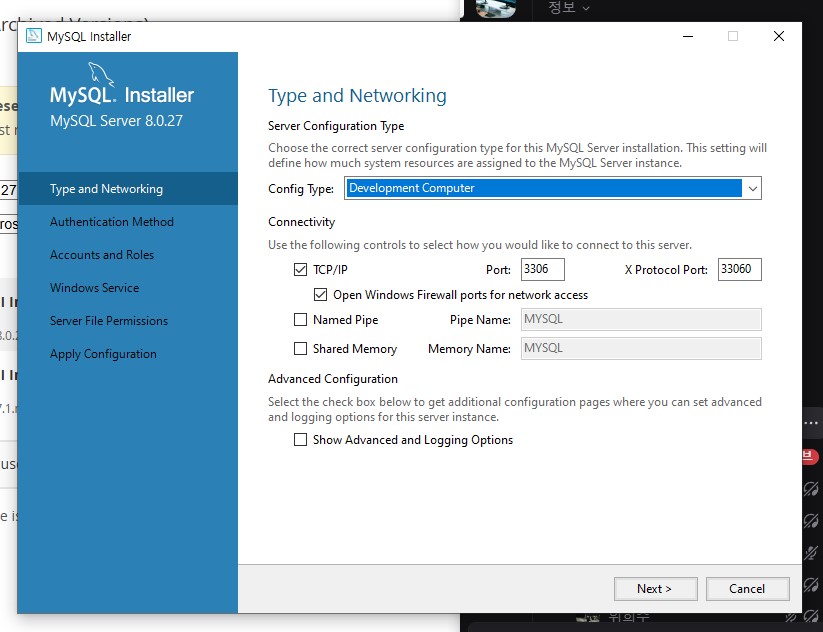This screenshot has width=823, height=632.
Task: Click the Cancel button
Action: (x=747, y=589)
